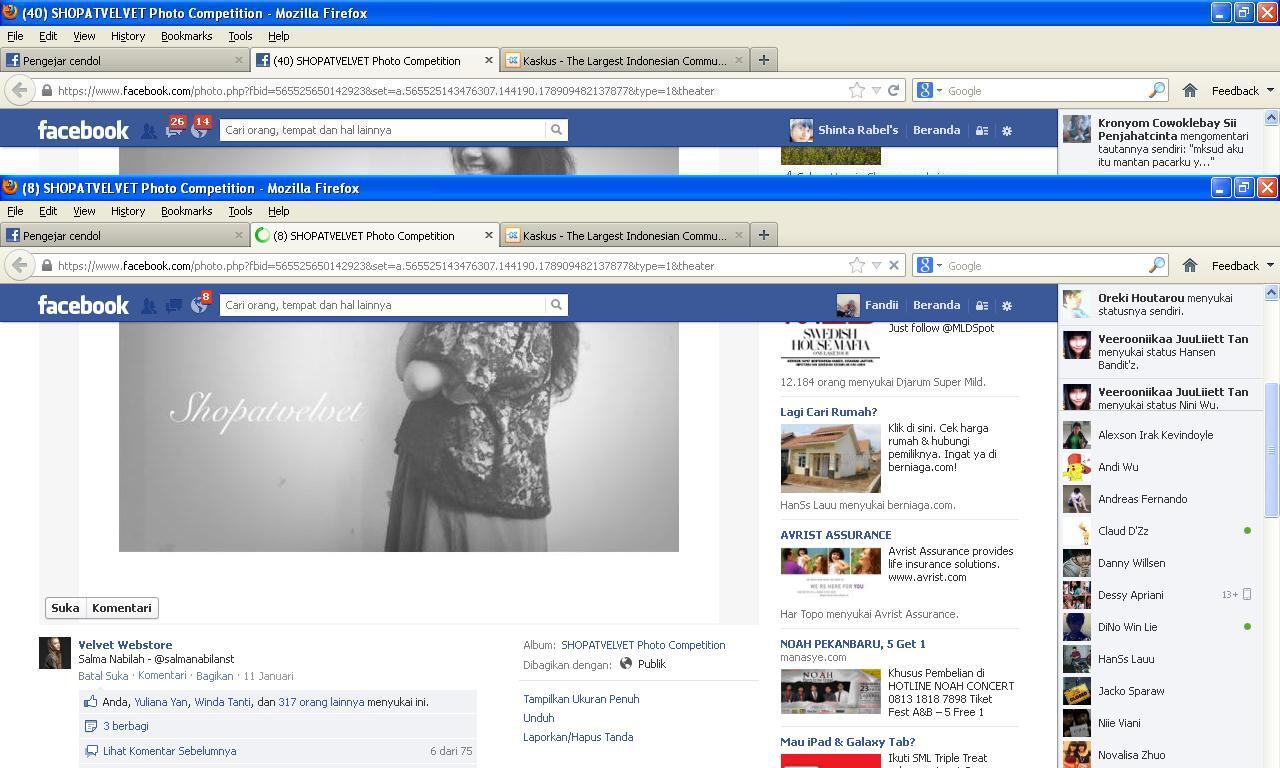This screenshot has height=768, width=1280.
Task: Open messages icon with 26 badge
Action: 174,130
